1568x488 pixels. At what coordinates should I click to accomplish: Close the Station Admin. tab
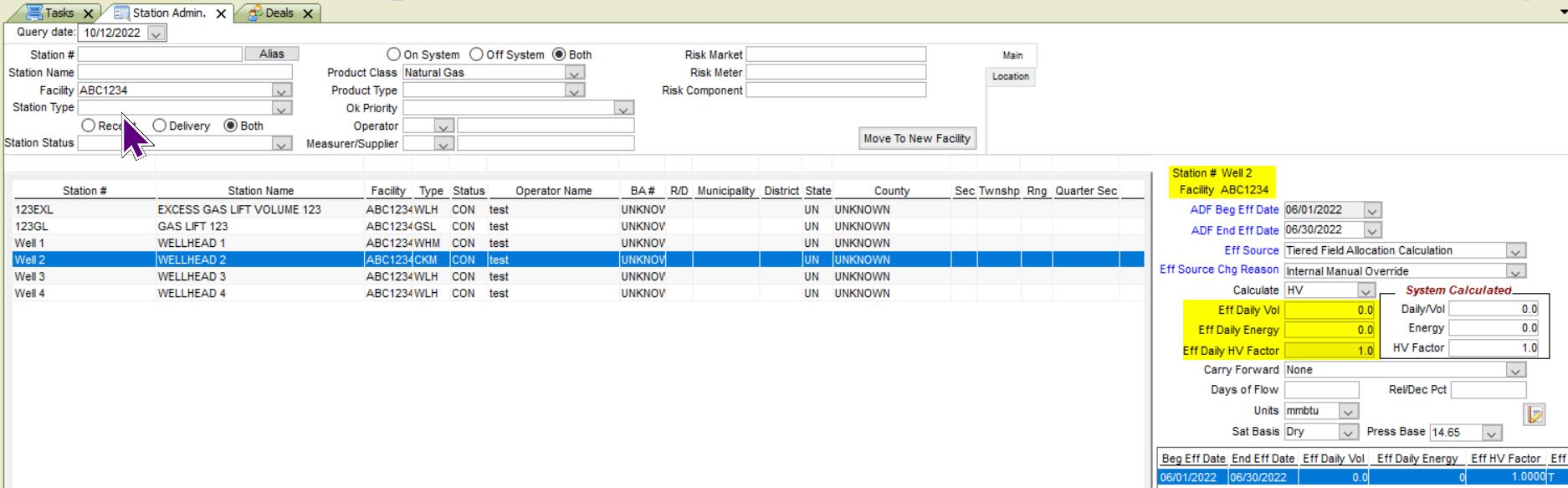[221, 13]
